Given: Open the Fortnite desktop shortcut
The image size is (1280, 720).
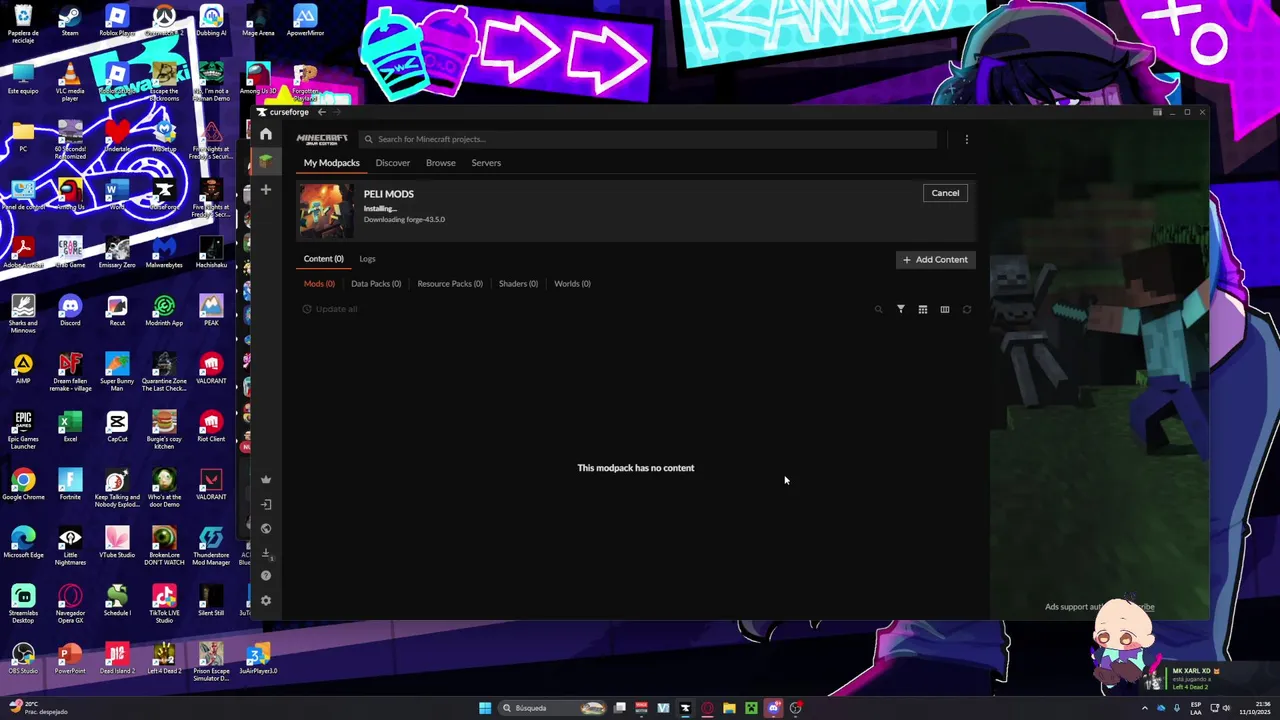Looking at the screenshot, I should click(x=70, y=484).
